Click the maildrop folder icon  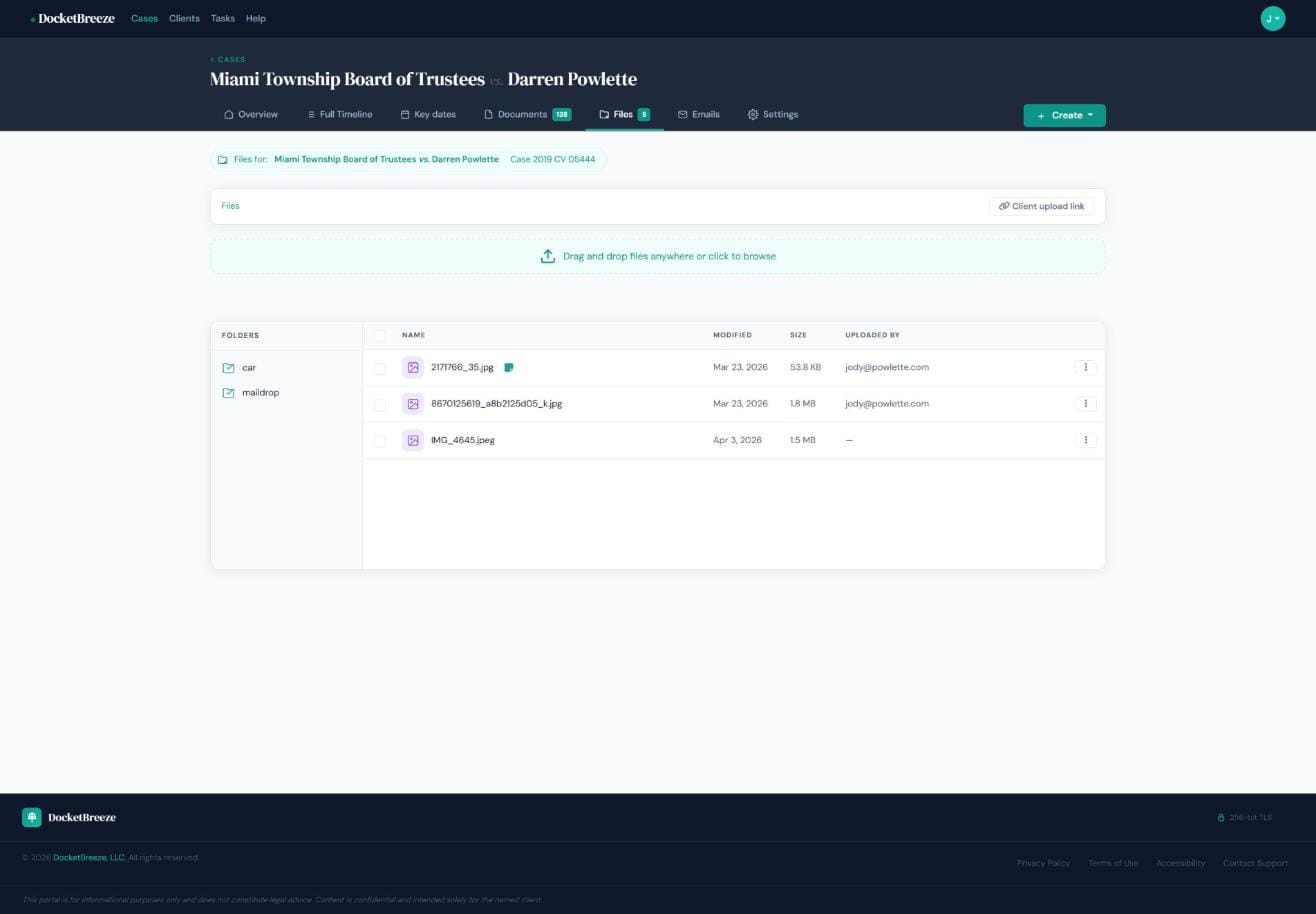pos(229,393)
